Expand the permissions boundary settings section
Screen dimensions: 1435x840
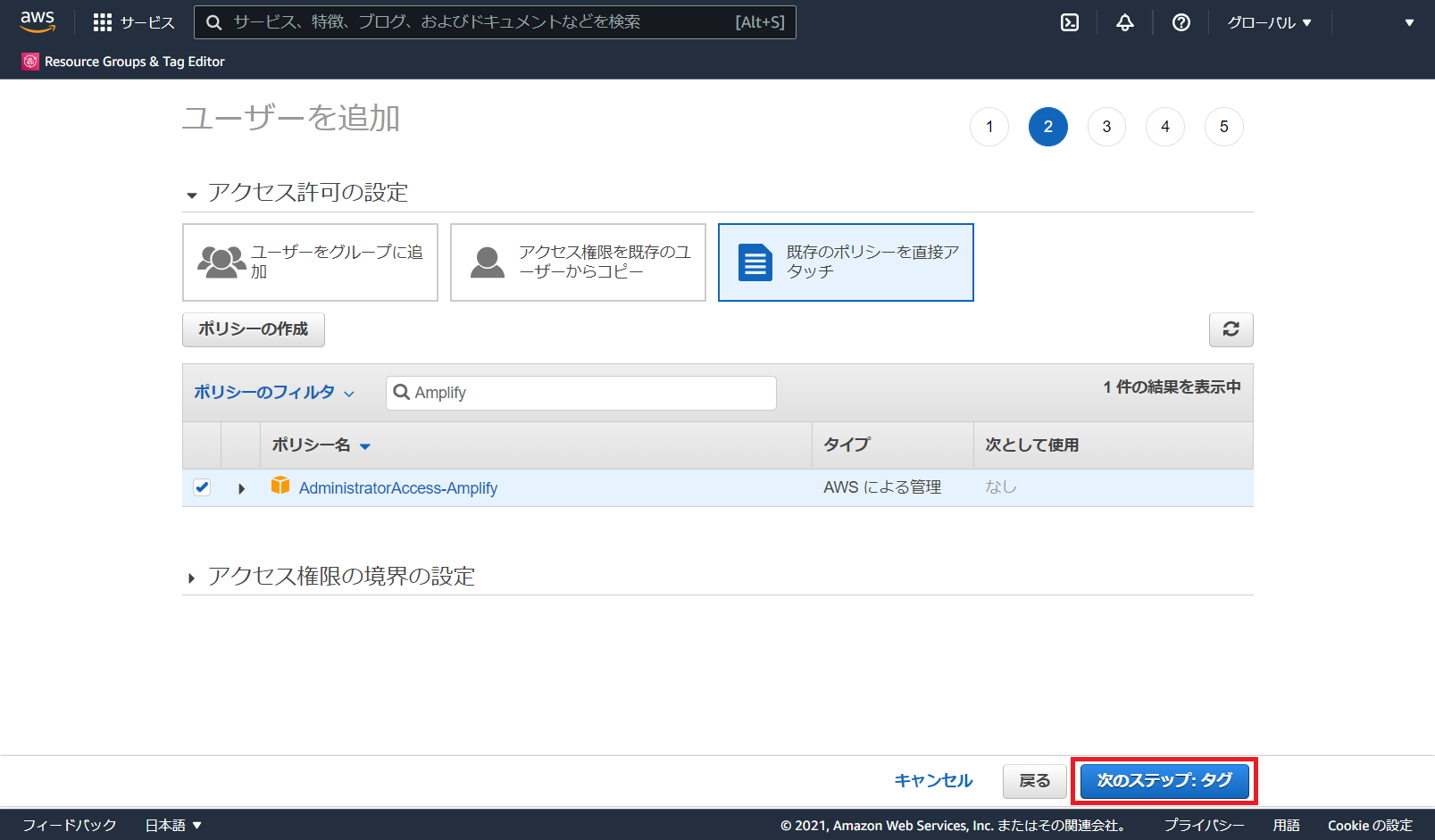point(191,578)
